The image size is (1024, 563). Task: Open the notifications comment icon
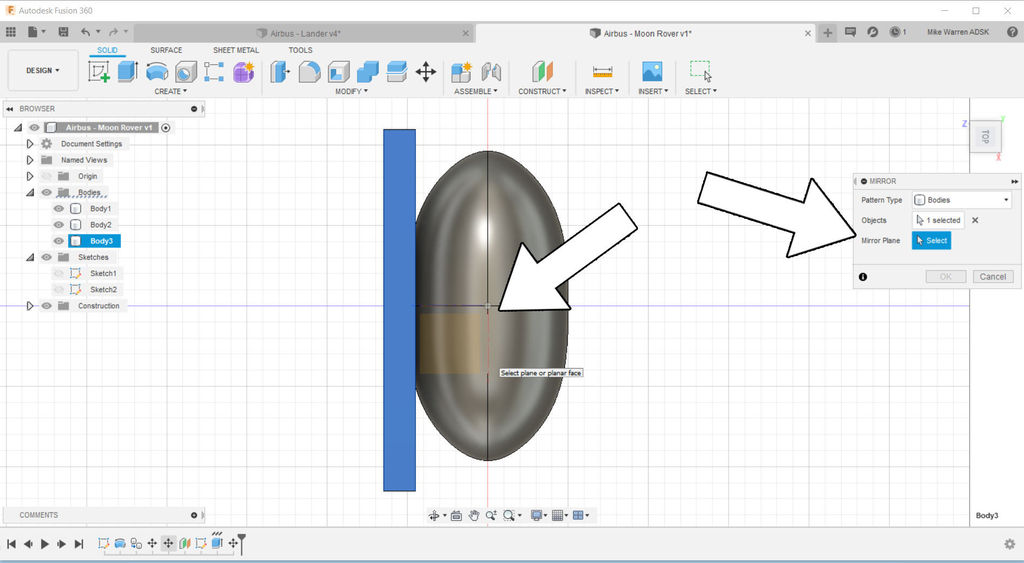pyautogui.click(x=850, y=31)
